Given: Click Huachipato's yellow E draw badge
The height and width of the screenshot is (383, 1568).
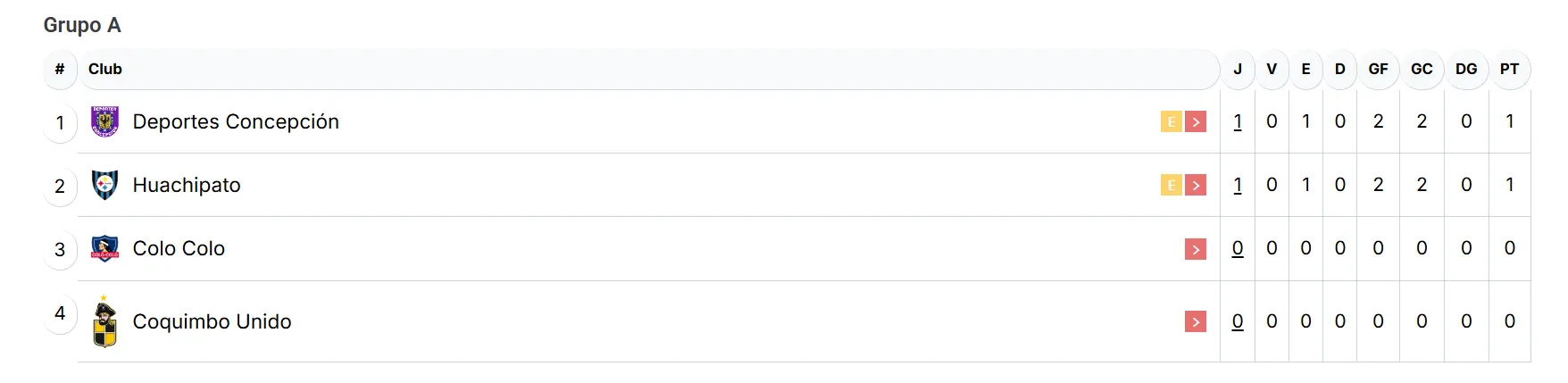Looking at the screenshot, I should [x=1171, y=185].
